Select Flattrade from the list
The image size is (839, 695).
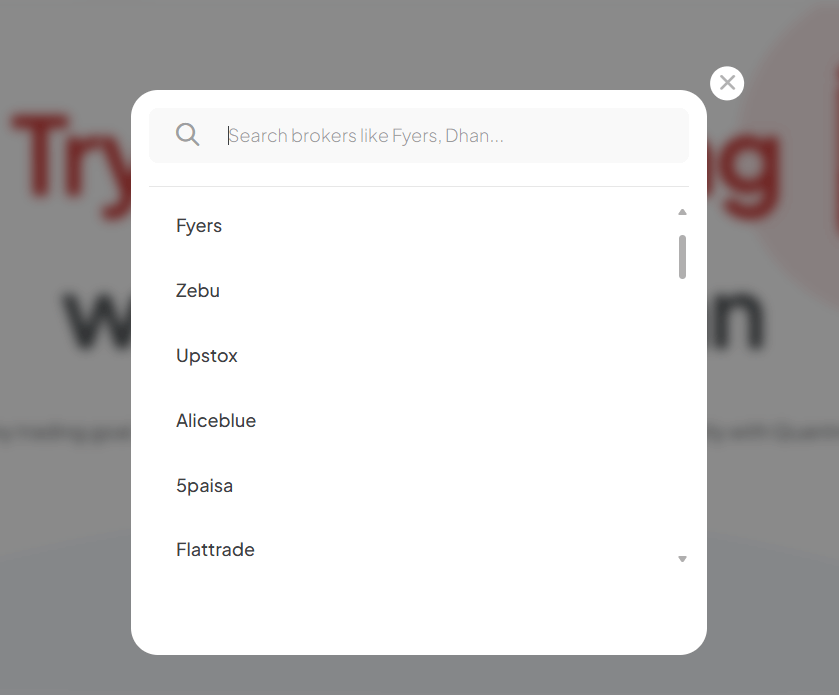(x=215, y=550)
